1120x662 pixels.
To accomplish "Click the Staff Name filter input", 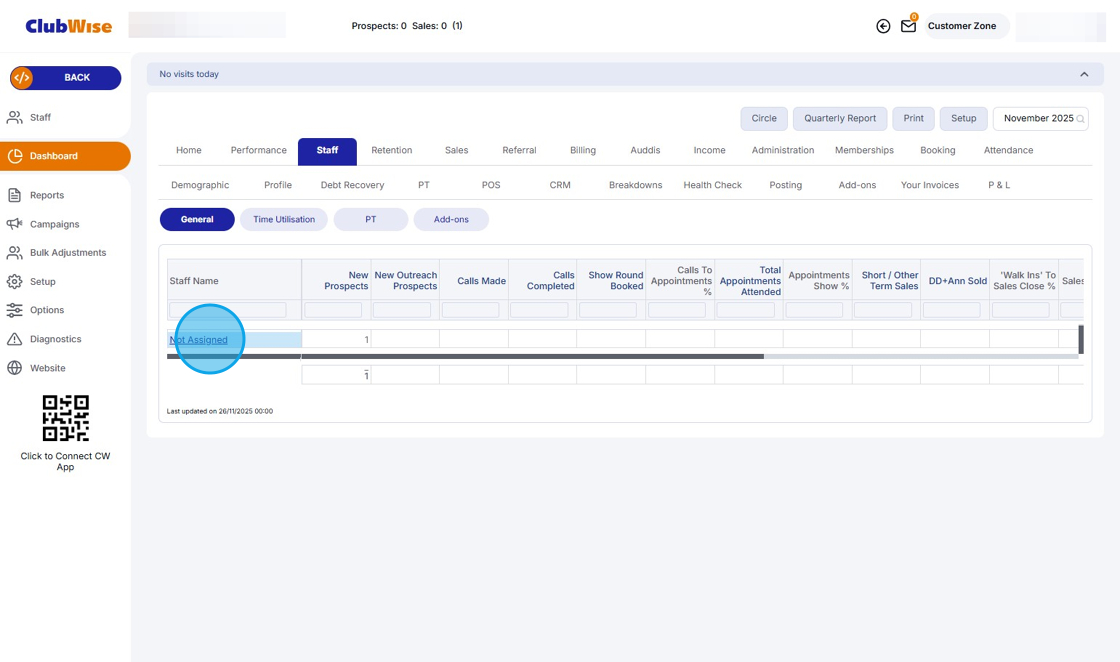I will [x=228, y=311].
